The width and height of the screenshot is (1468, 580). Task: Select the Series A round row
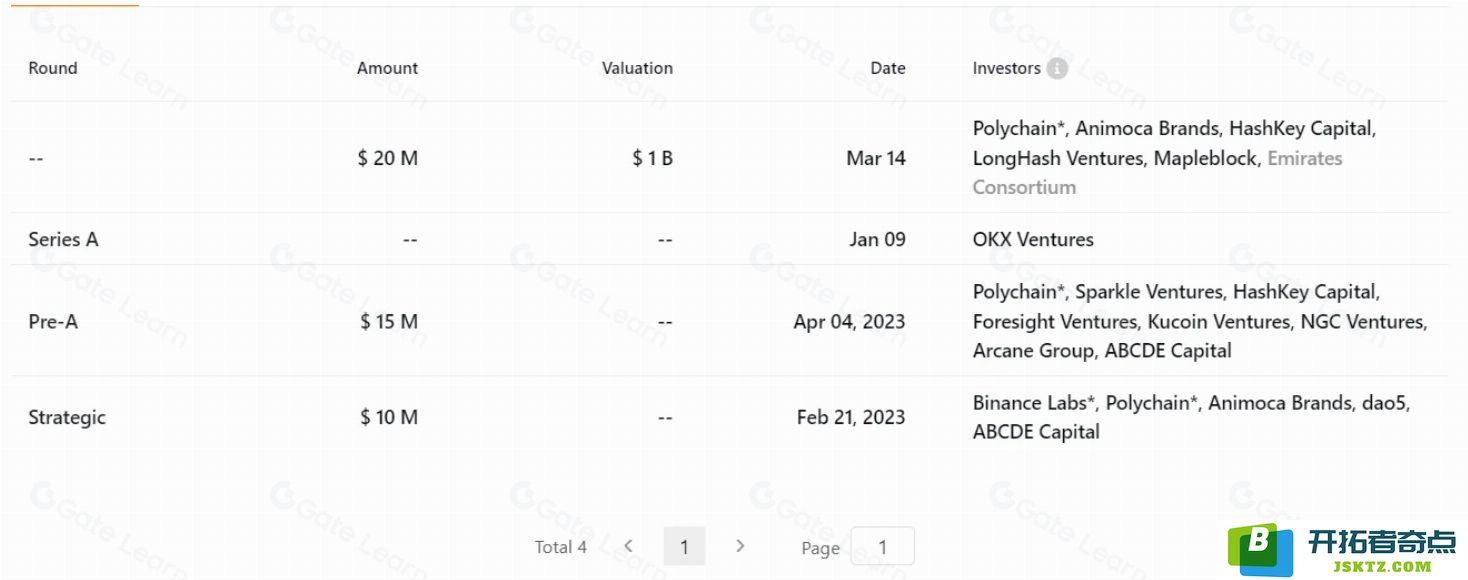coord(729,239)
